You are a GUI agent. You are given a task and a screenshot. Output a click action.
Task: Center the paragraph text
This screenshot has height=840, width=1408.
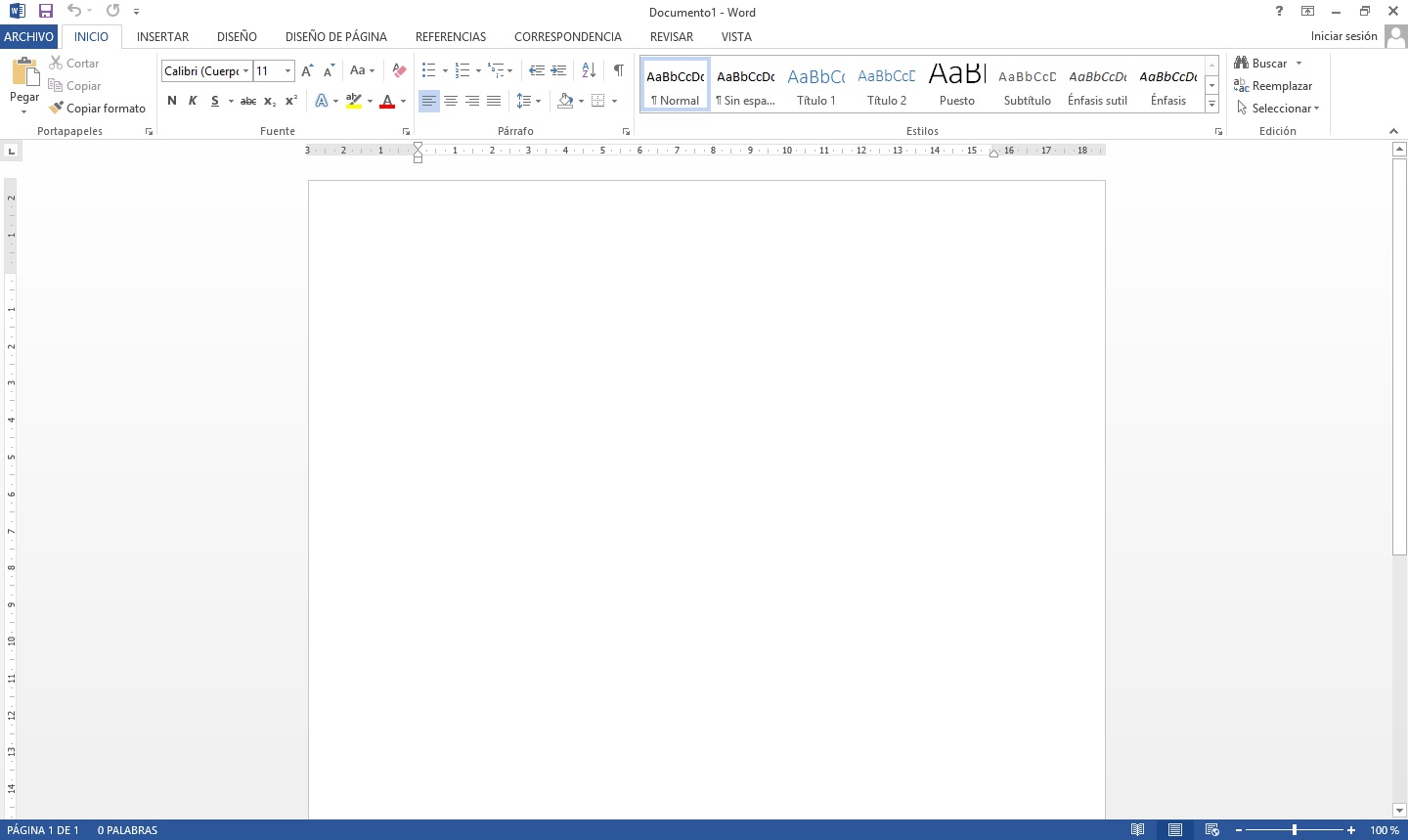tap(451, 101)
